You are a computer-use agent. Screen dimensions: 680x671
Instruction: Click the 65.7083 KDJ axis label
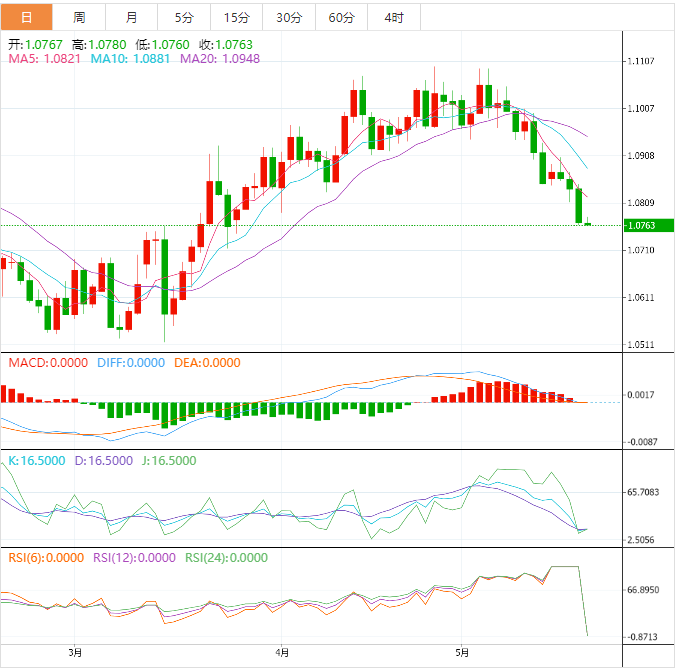(x=643, y=492)
